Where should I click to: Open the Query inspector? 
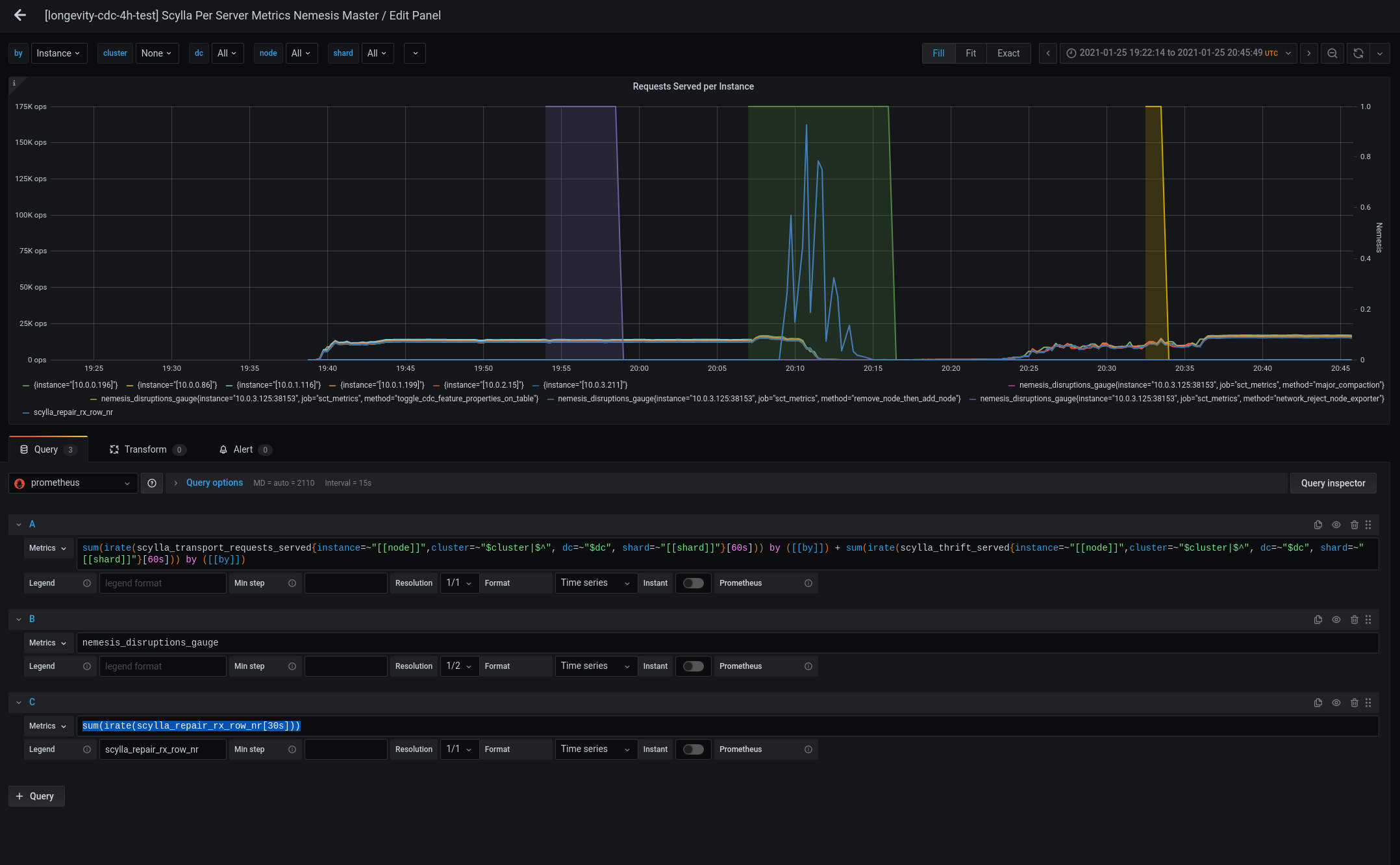(x=1332, y=483)
